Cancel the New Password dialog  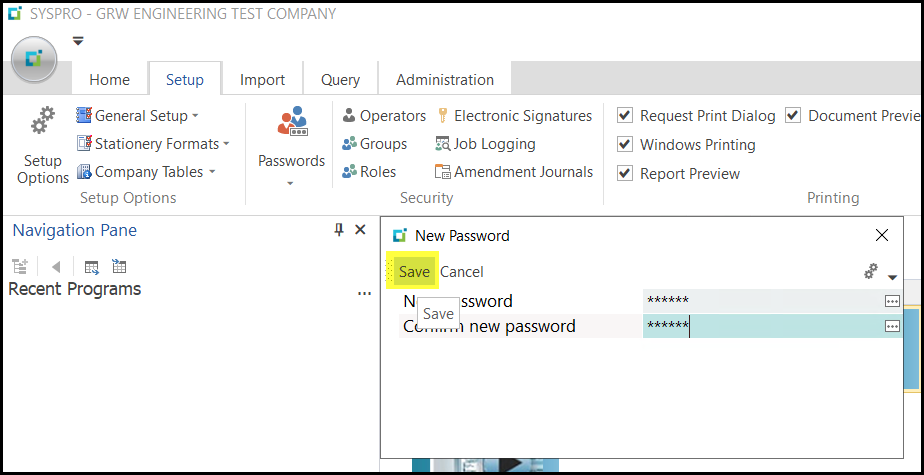(462, 272)
